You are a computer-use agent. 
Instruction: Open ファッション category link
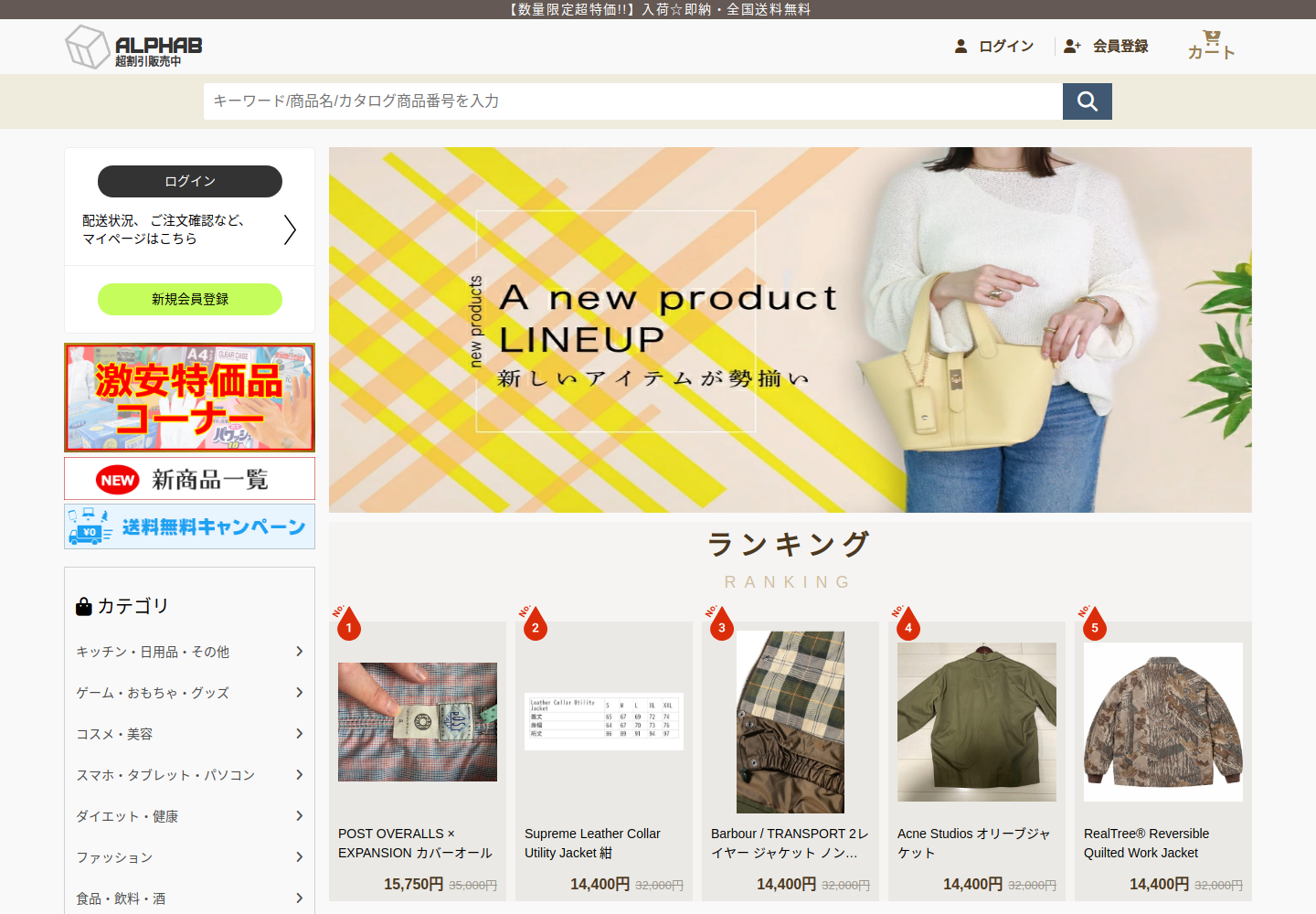(114, 857)
